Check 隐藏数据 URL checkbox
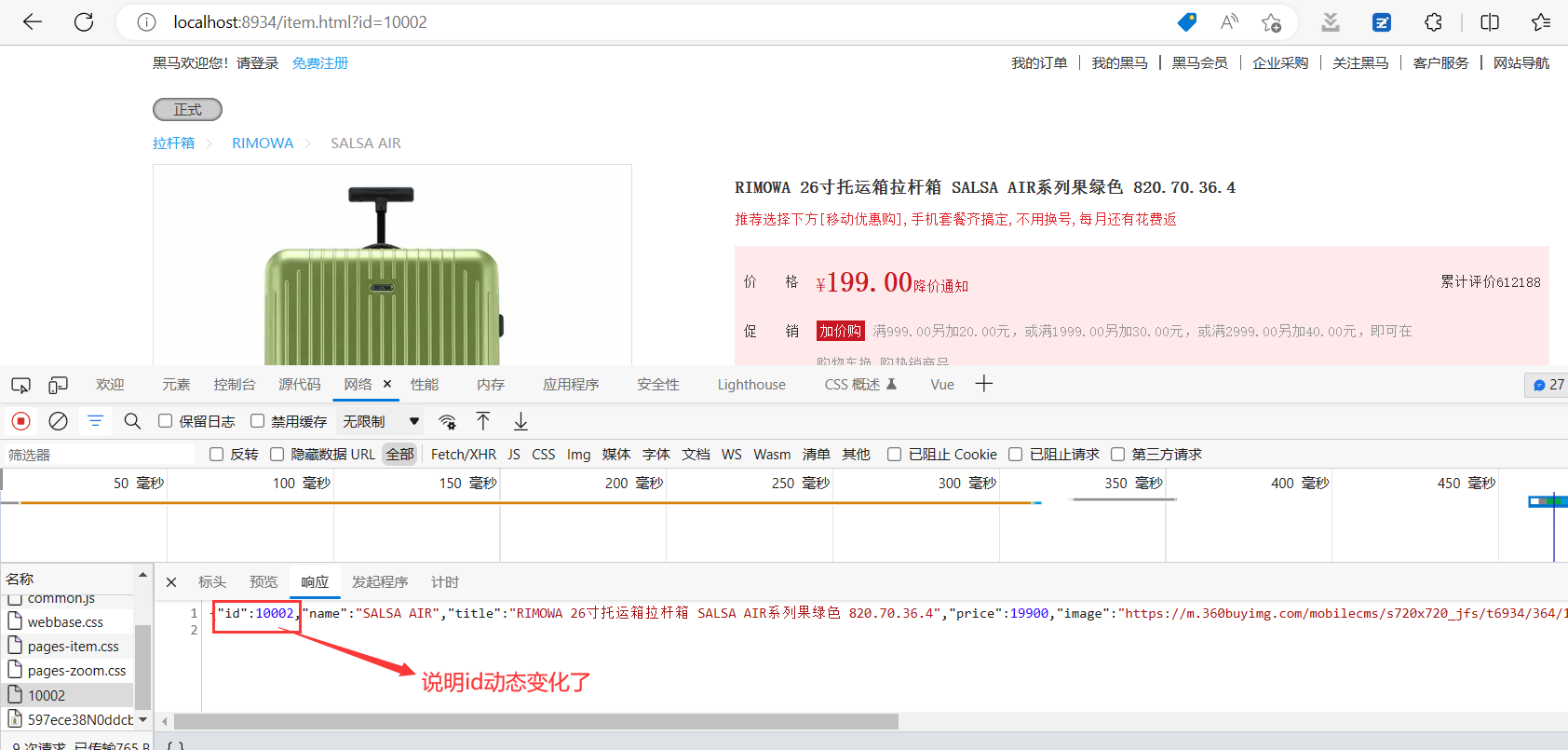This screenshot has width=1568, height=750. point(277,454)
